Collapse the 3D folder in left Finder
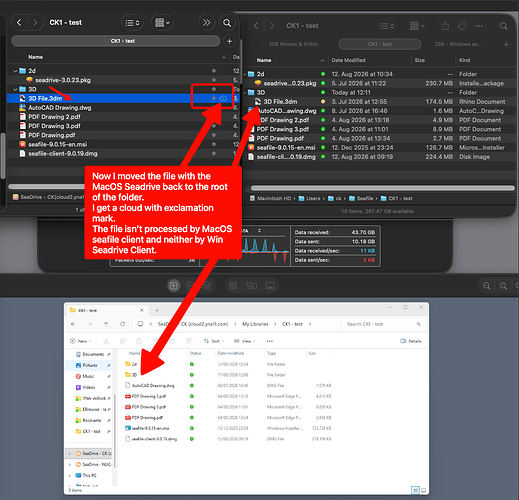 pyautogui.click(x=15, y=89)
